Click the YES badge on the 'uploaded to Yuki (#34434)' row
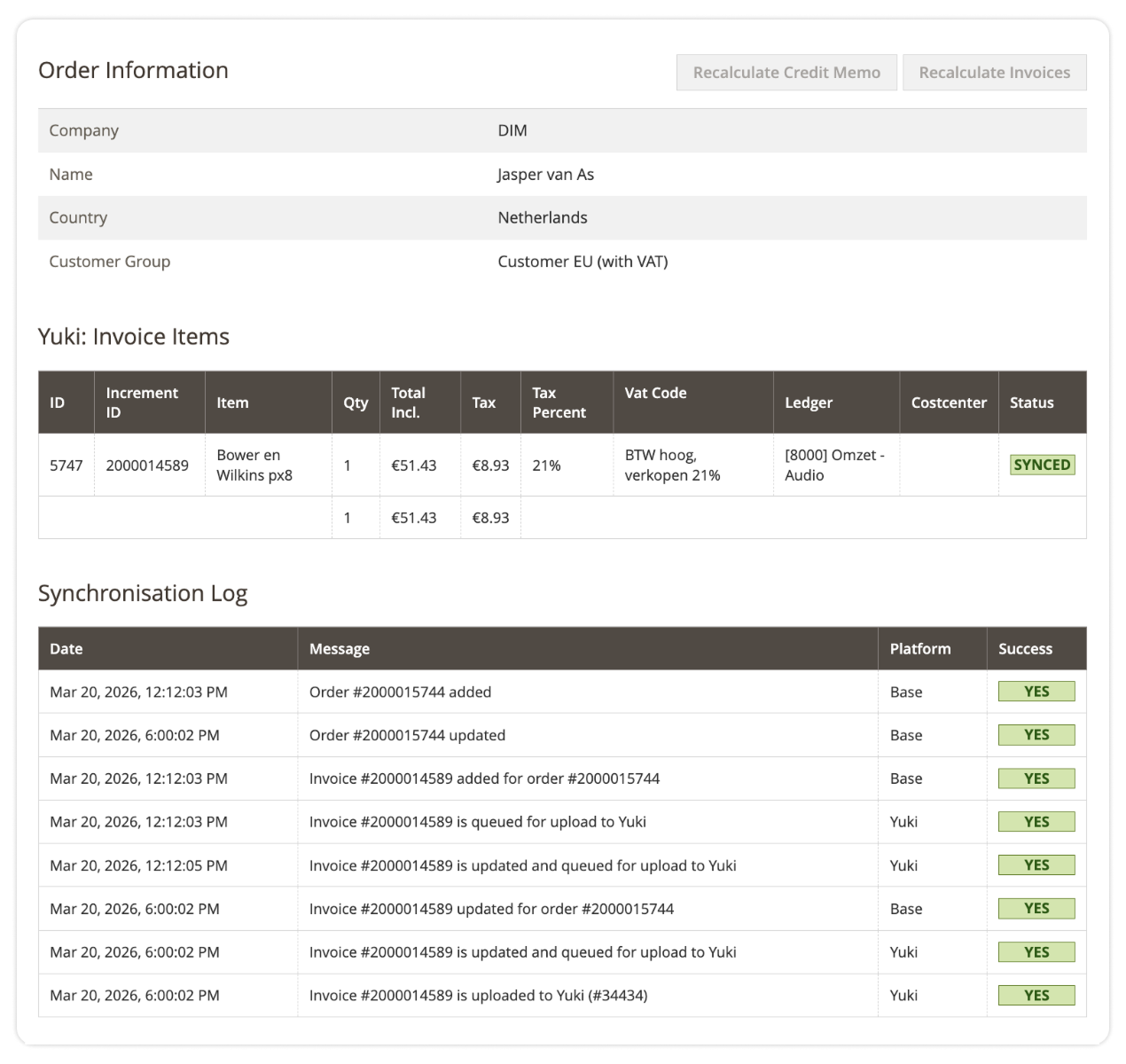 [x=1036, y=995]
